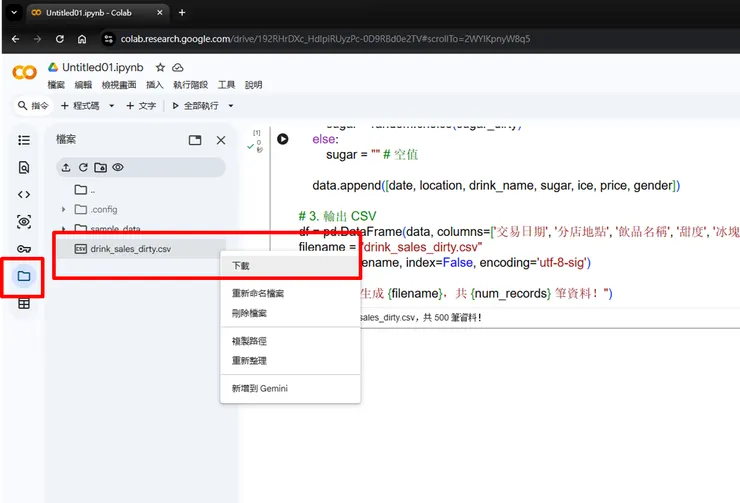Screen dimensions: 740x503
Task: Open find and replace sidebar icon
Action: [24, 167]
